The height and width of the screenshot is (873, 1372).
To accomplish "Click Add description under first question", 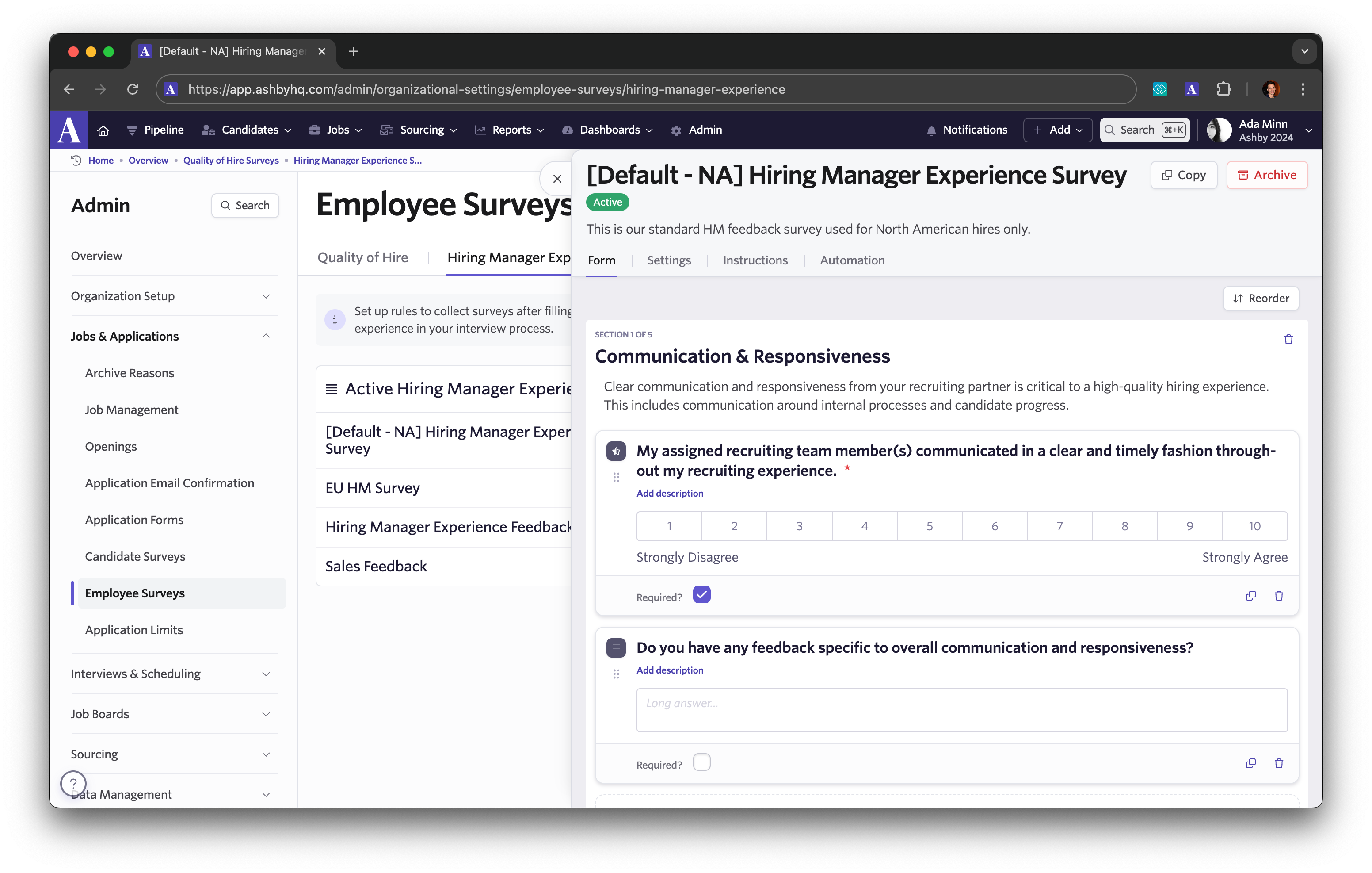I will point(670,493).
